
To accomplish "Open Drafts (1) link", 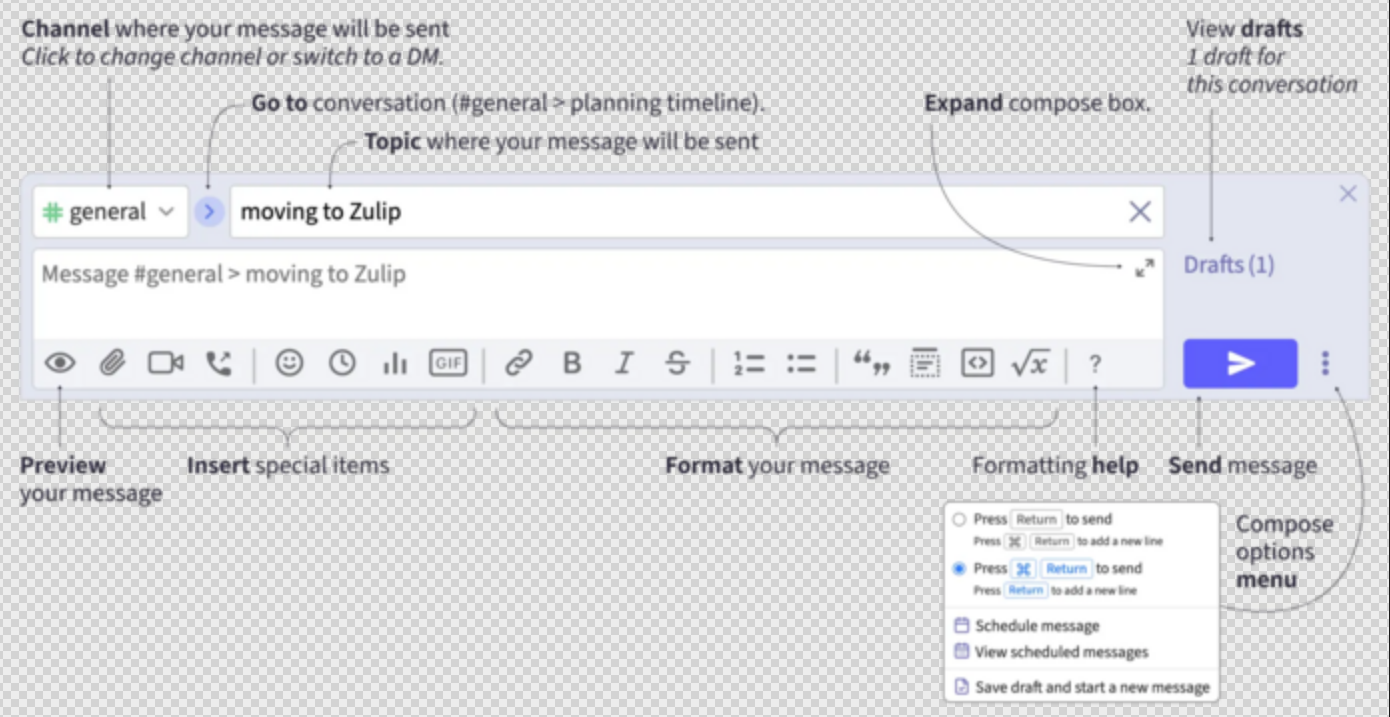I will [x=1229, y=265].
